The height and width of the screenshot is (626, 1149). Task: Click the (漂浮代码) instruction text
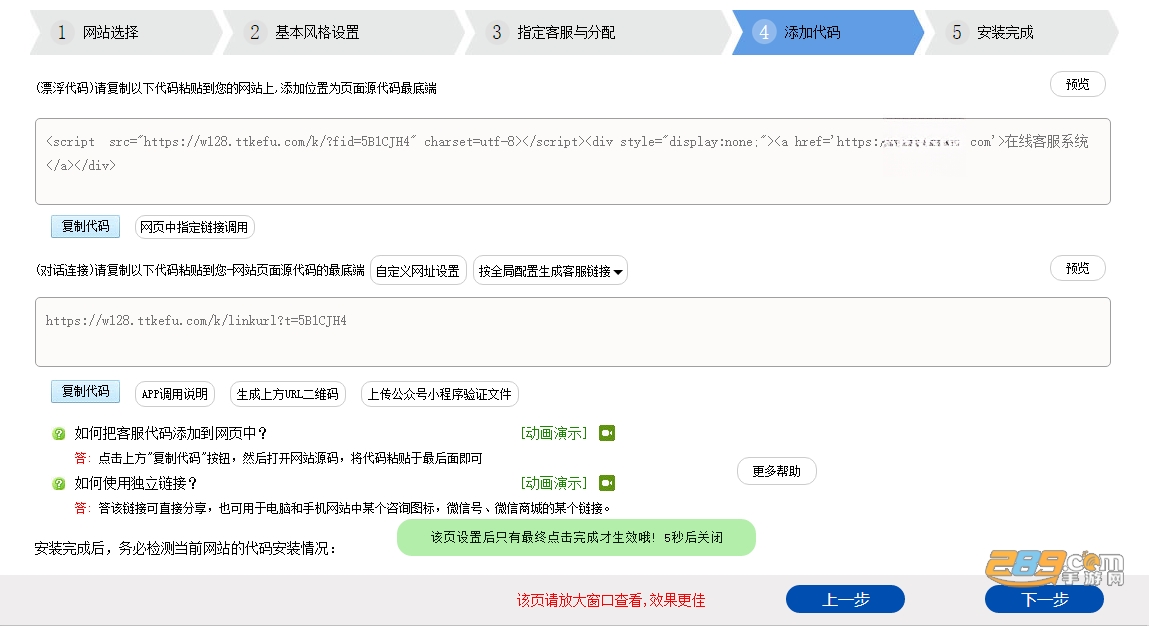236,88
